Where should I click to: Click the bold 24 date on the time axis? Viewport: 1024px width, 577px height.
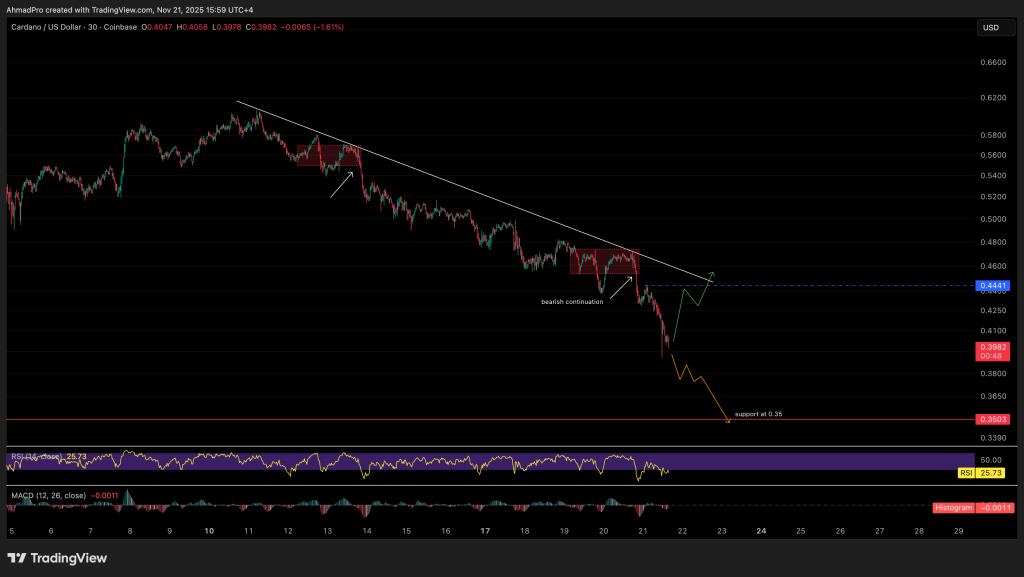761,531
